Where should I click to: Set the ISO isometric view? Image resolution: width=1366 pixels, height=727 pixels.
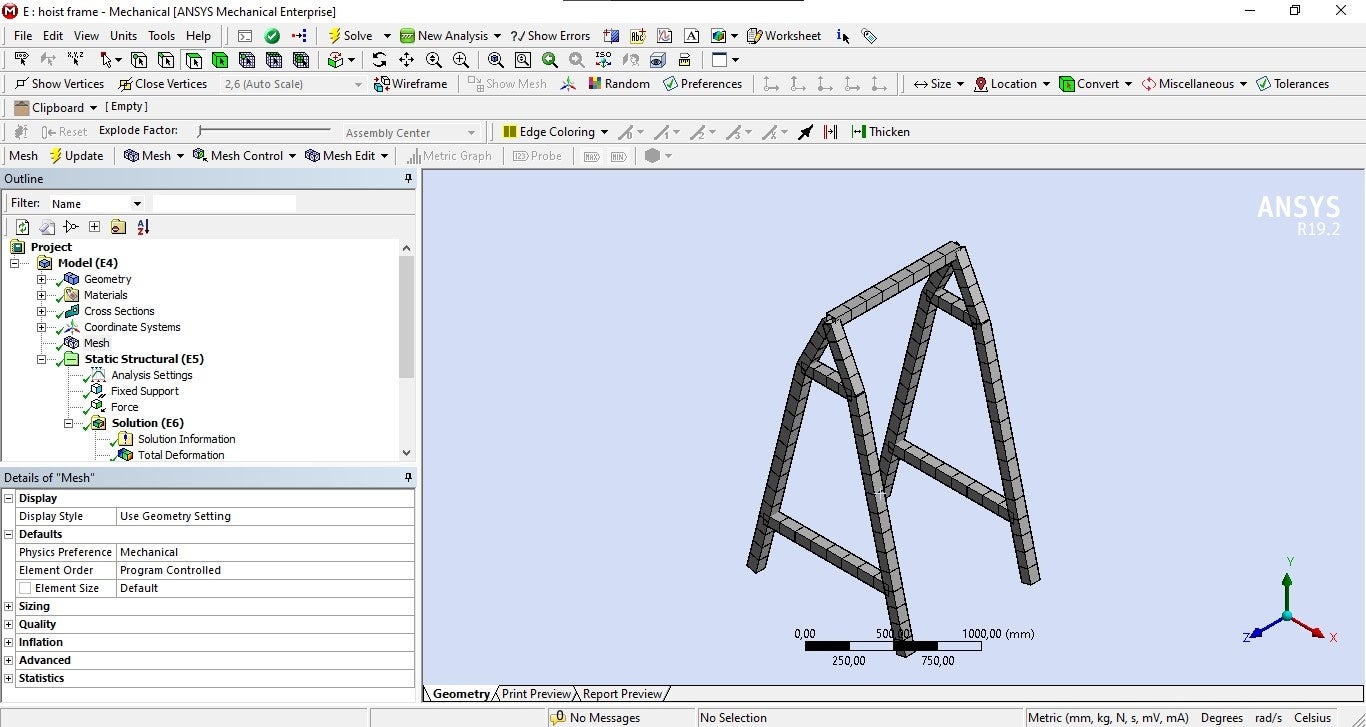click(603, 60)
